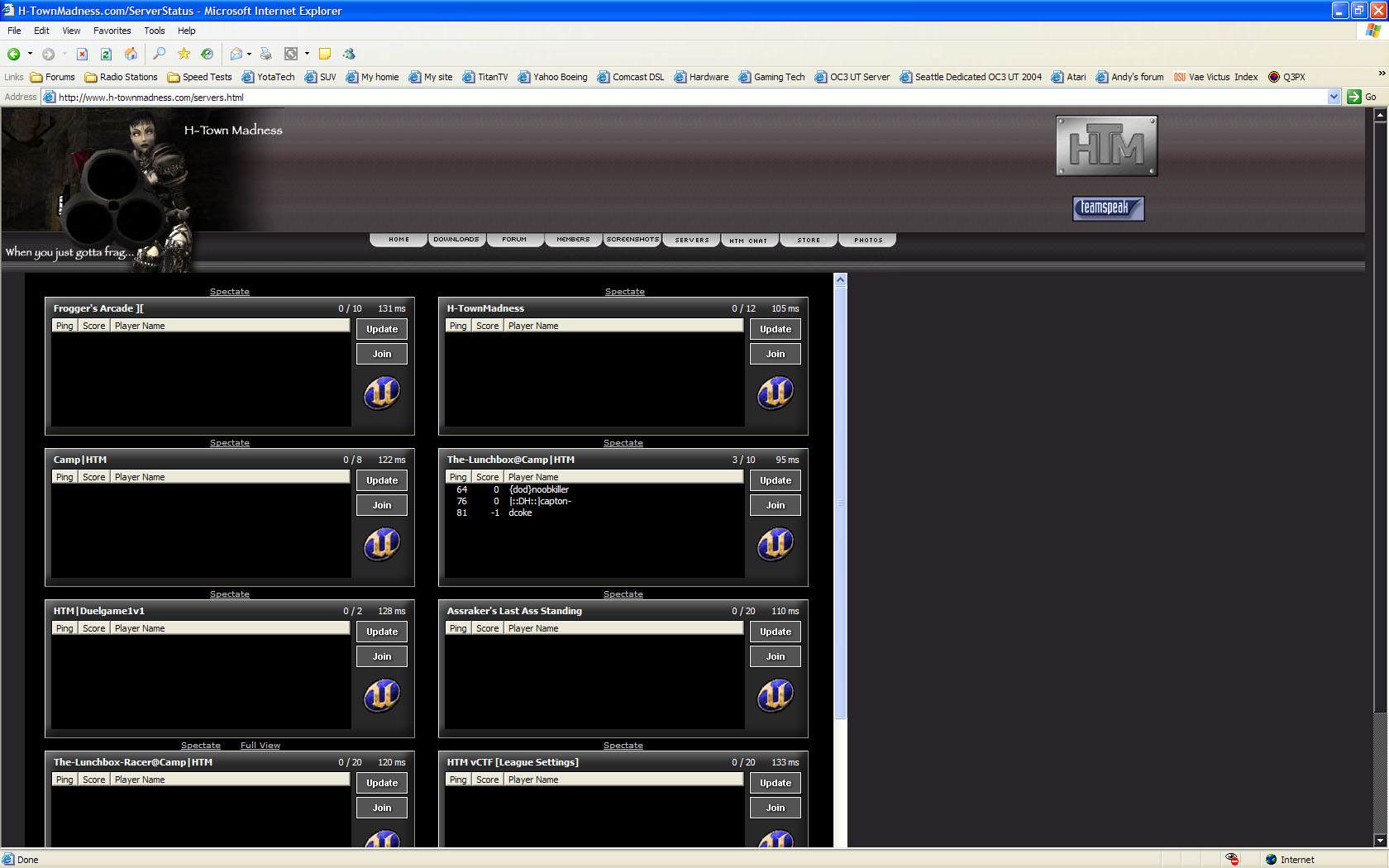Open Forums links folder

click(53, 77)
